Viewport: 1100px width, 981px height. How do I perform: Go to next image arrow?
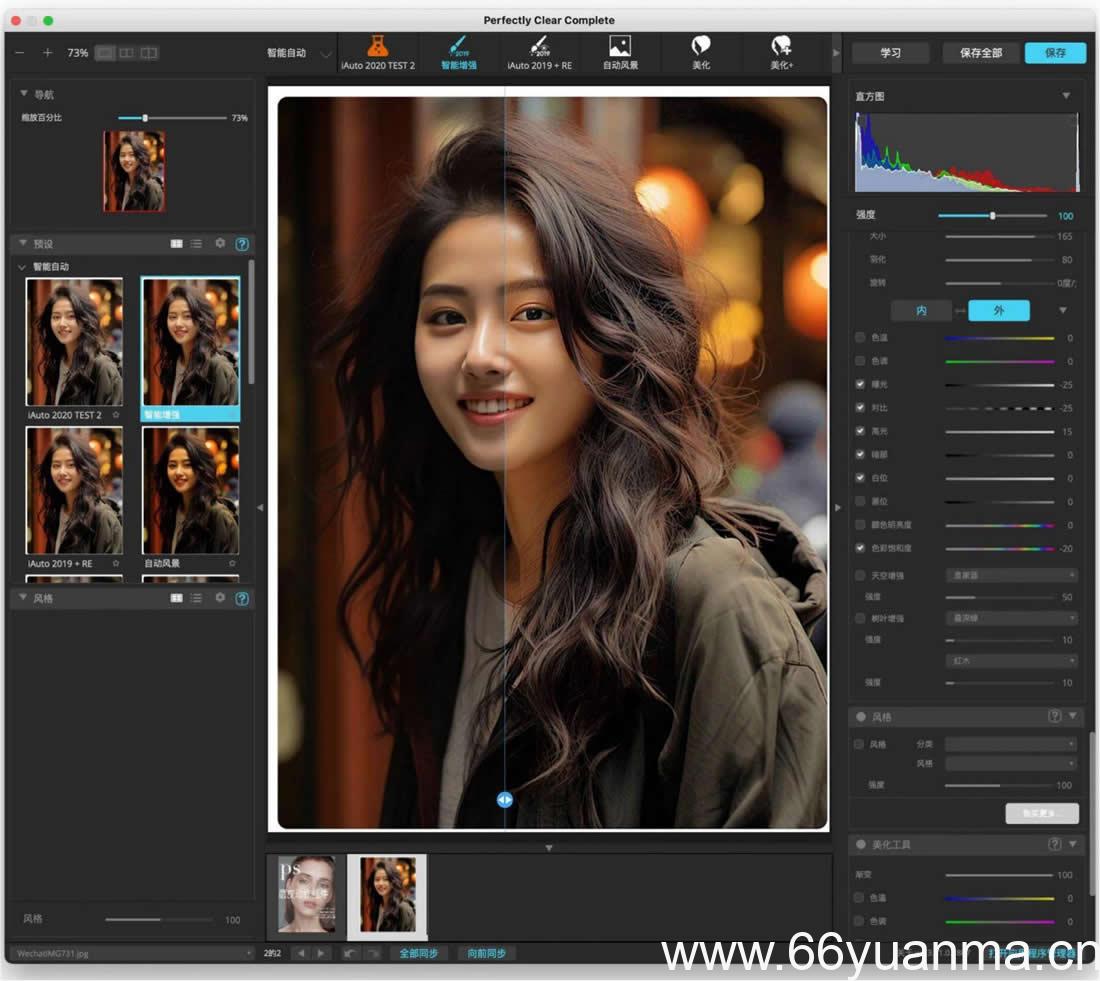coord(321,953)
